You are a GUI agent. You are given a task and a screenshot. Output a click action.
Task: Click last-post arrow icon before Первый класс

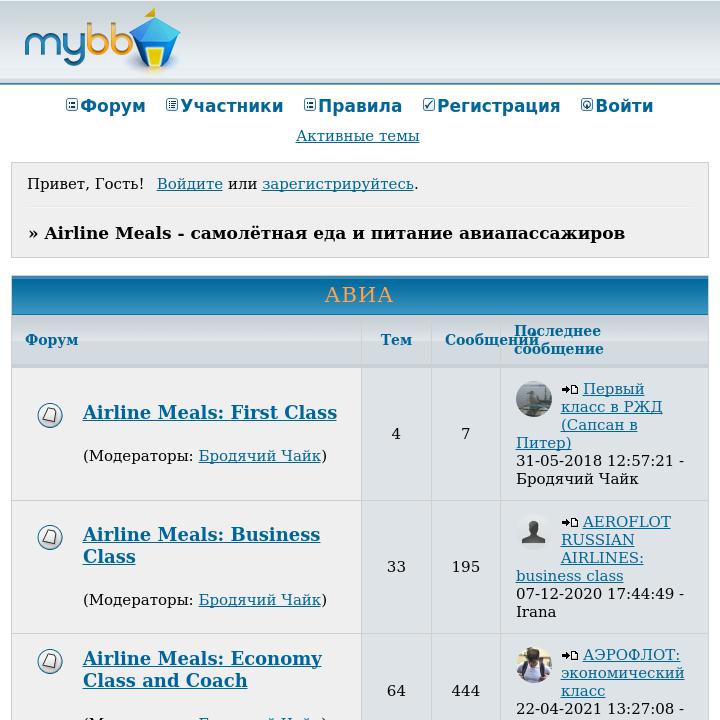[570, 389]
